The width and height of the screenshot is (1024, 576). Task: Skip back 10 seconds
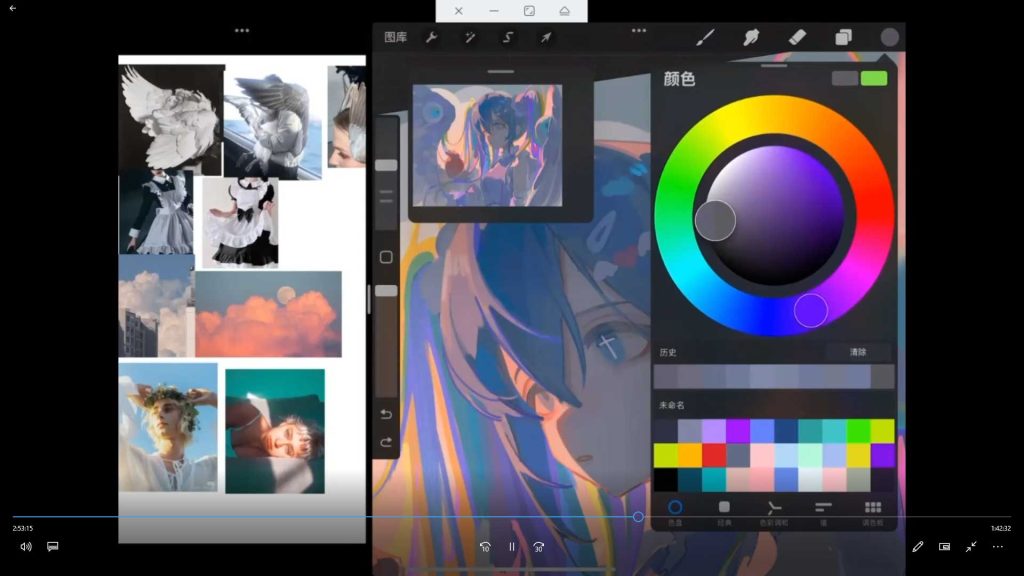pos(485,547)
